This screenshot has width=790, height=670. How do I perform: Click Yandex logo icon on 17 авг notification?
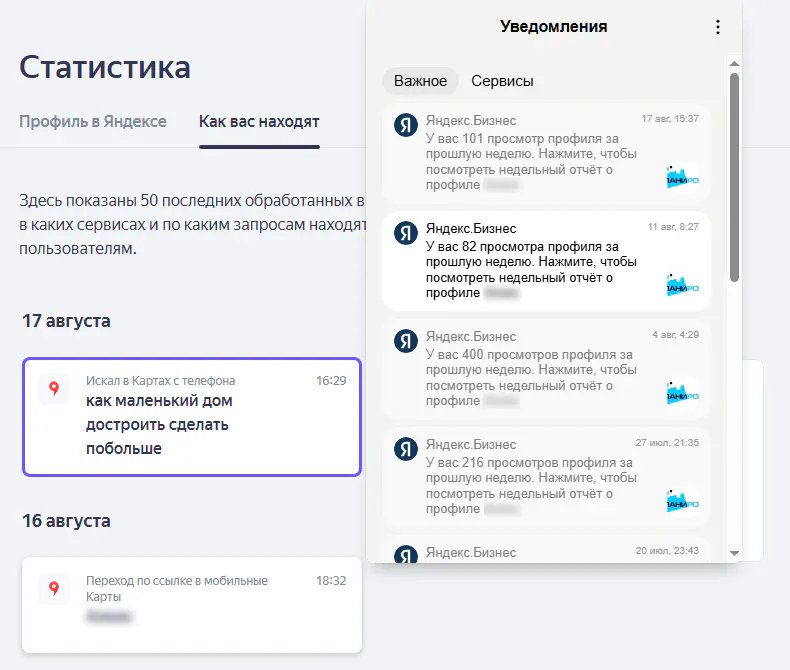tap(406, 125)
